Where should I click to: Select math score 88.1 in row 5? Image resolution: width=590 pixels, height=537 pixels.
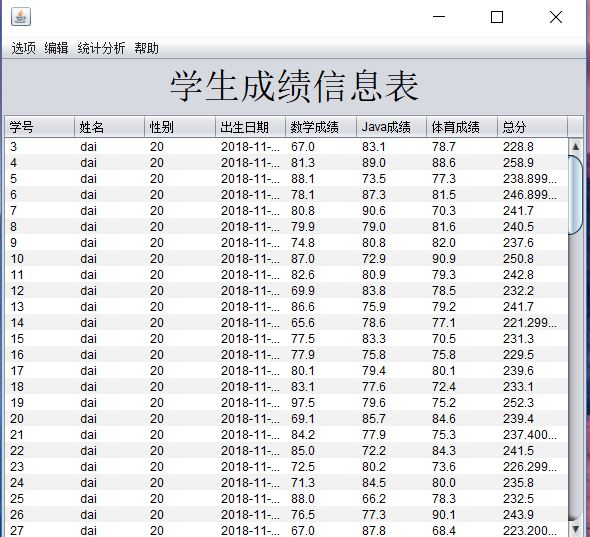click(321, 179)
